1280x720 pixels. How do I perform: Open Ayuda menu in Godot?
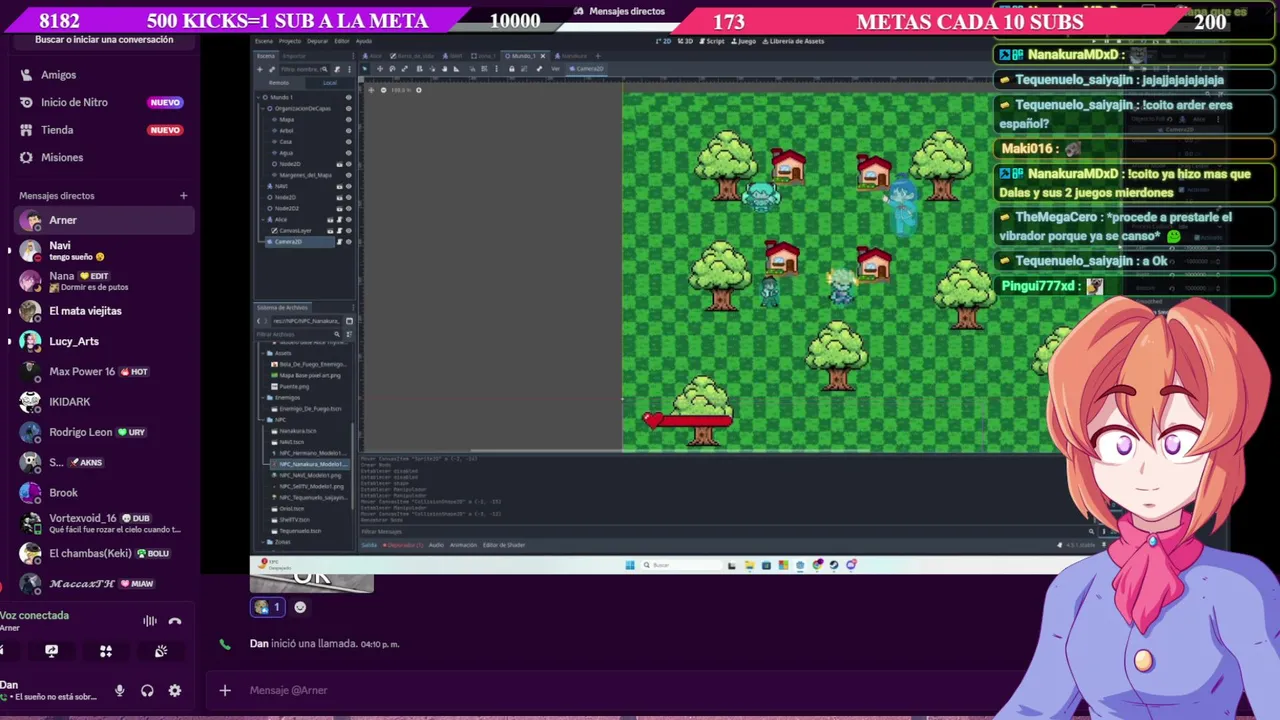pos(364,41)
